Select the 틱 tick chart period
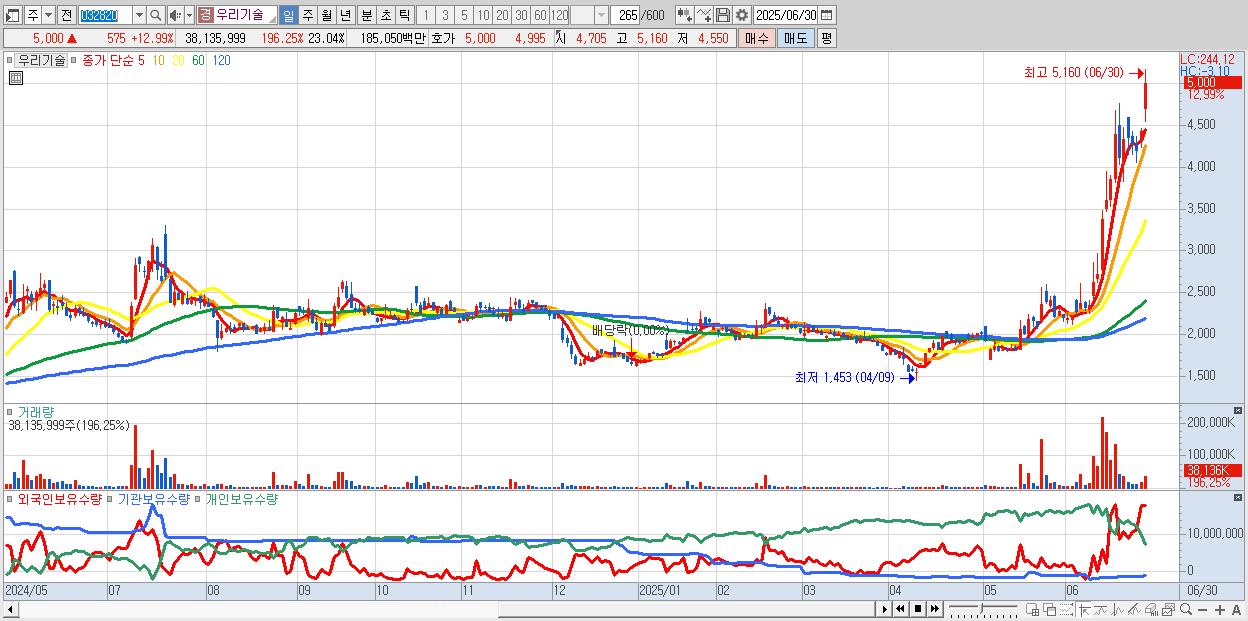Viewport: 1248px width, 621px height. (x=404, y=15)
